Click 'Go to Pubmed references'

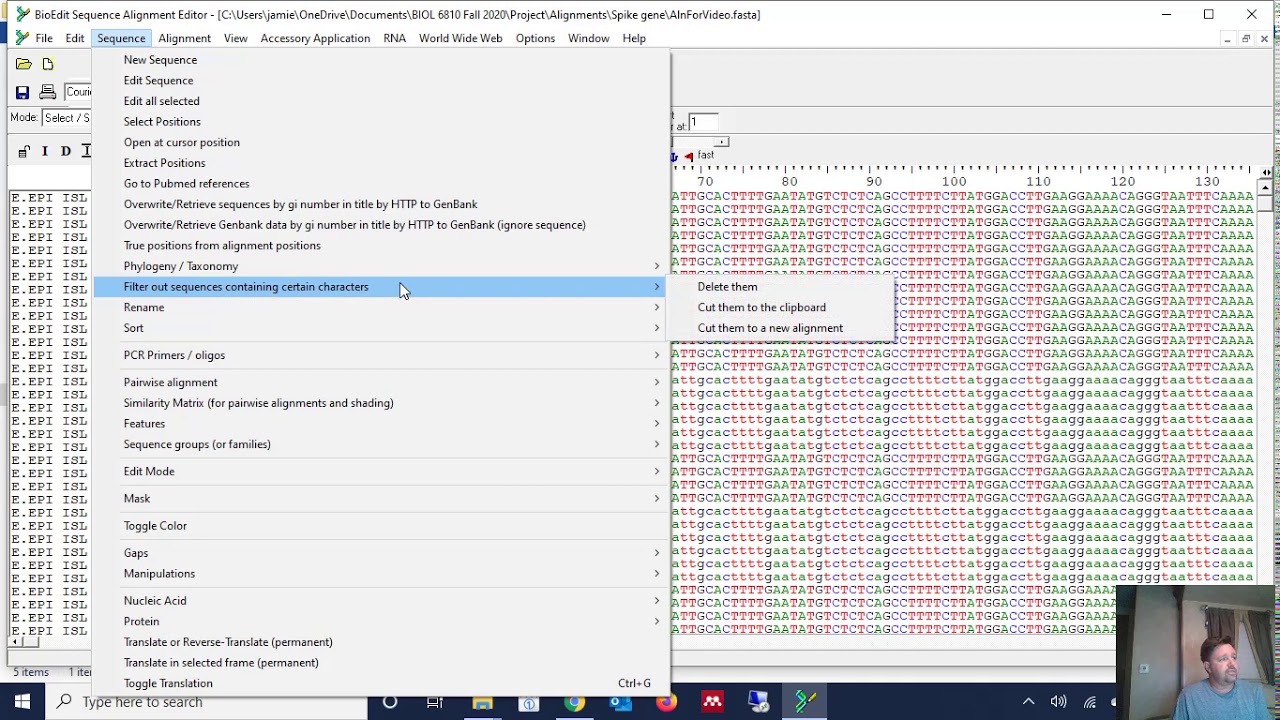pos(381,184)
